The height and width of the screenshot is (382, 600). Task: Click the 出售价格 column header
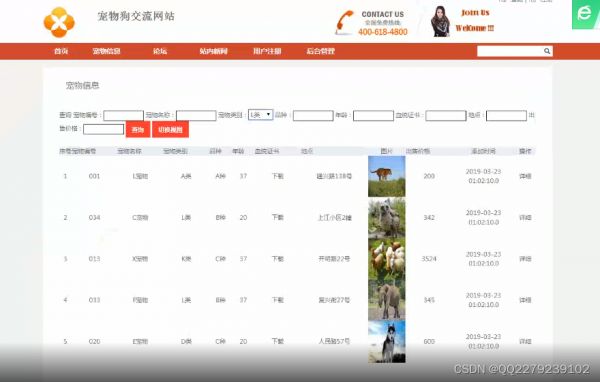click(x=418, y=151)
